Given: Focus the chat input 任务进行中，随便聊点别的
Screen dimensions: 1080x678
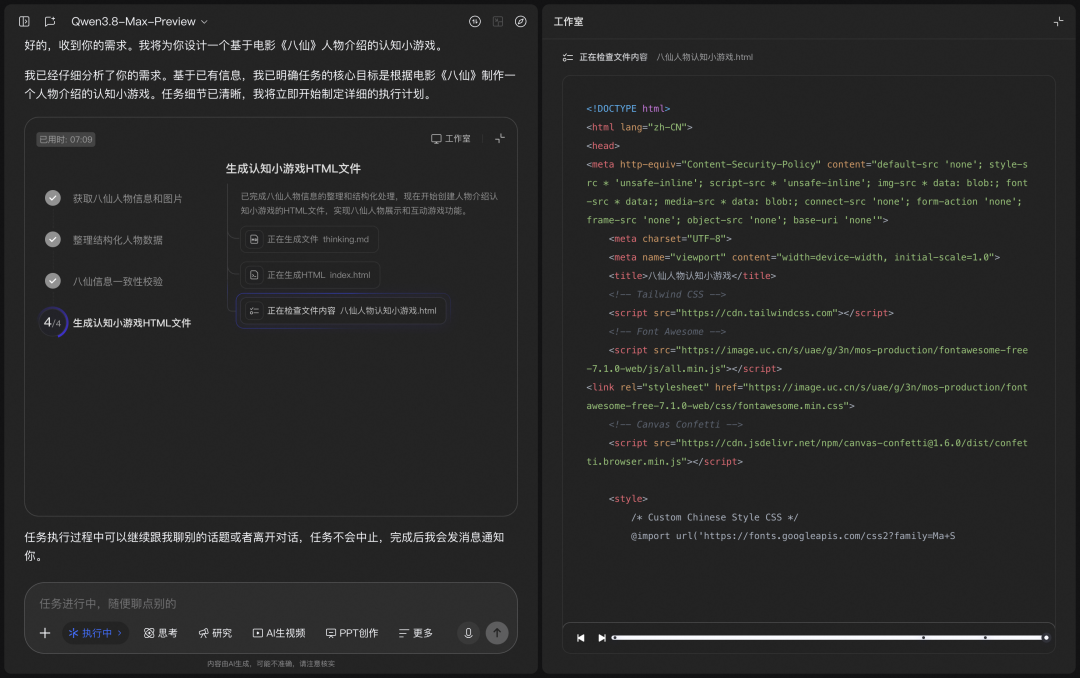Looking at the screenshot, I should click(x=271, y=604).
